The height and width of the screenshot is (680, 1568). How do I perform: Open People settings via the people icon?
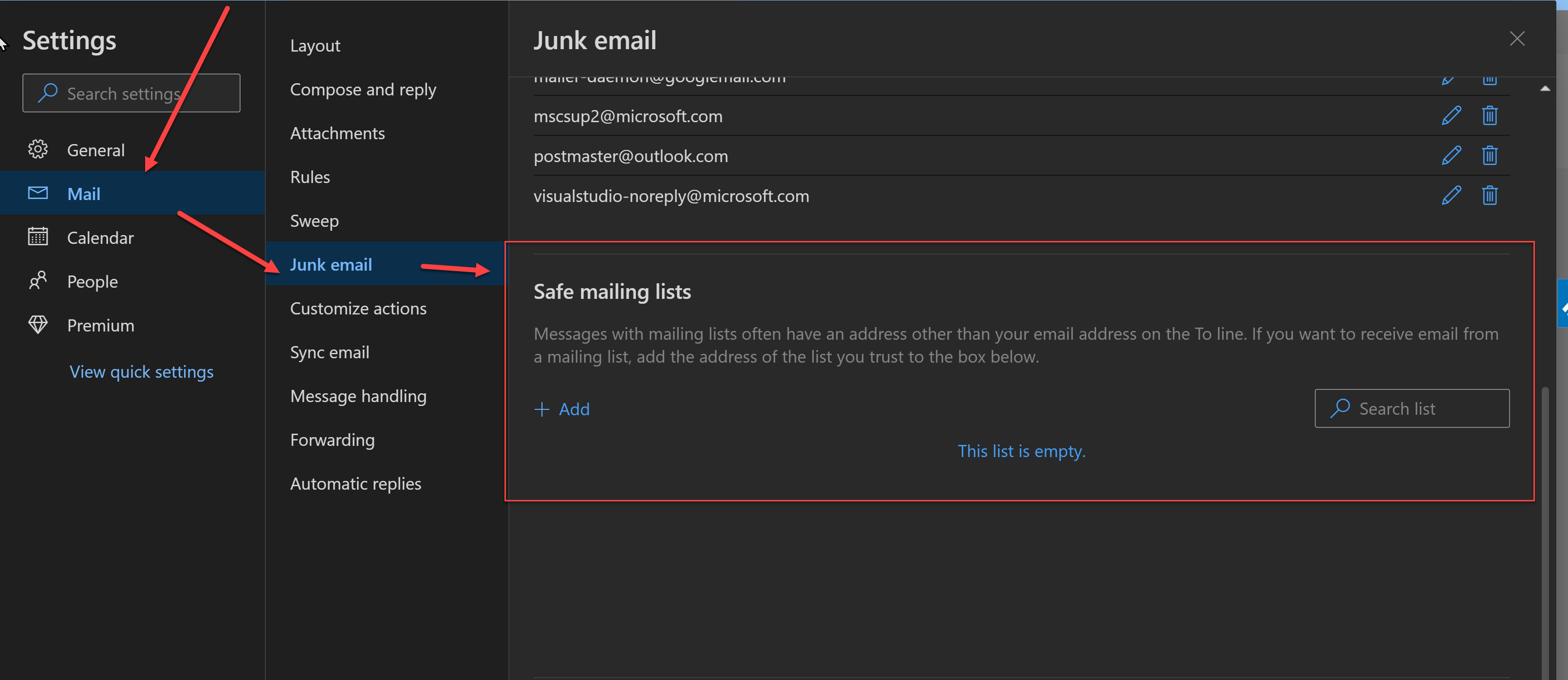tap(38, 280)
